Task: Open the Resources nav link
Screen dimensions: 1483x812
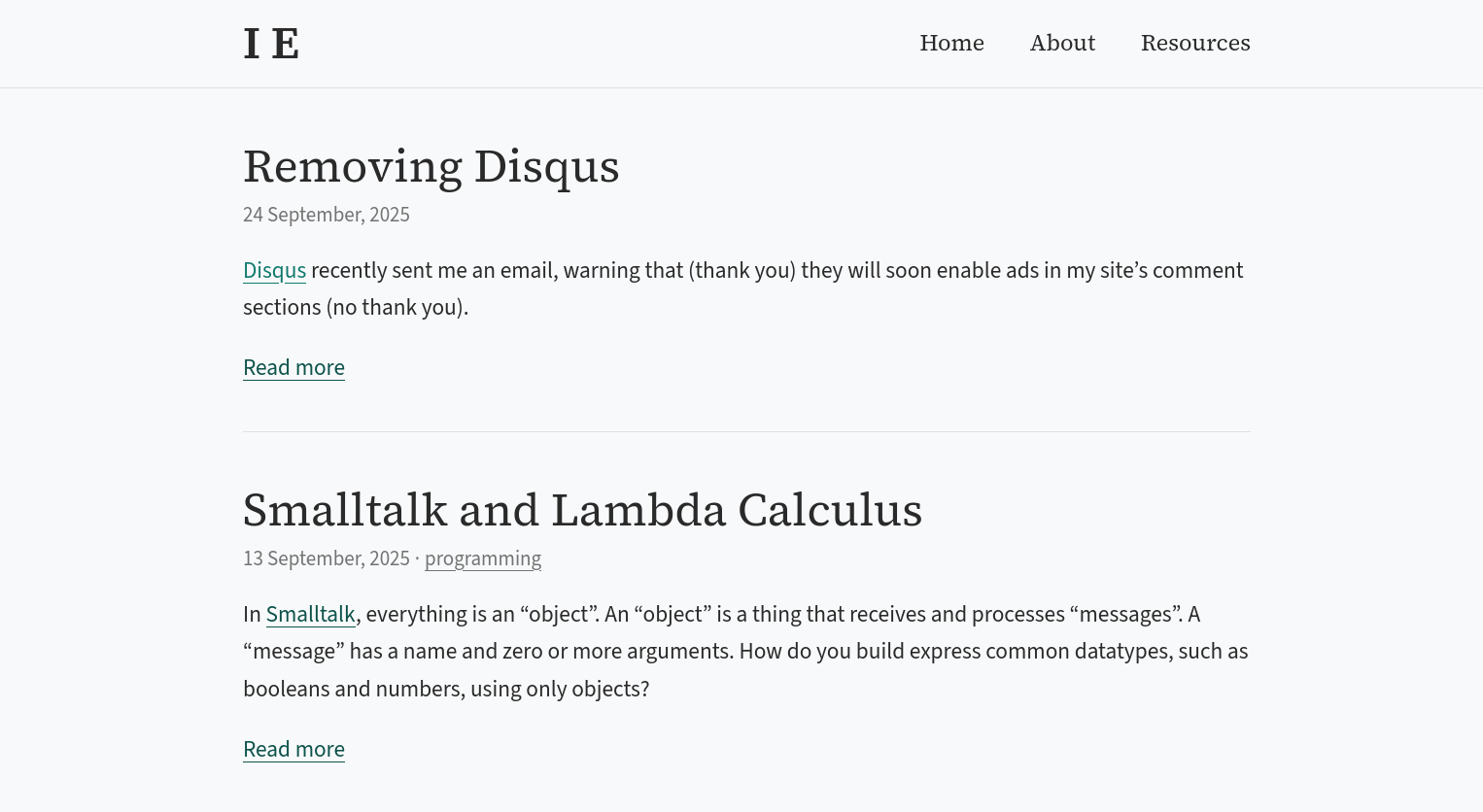Action: tap(1194, 44)
